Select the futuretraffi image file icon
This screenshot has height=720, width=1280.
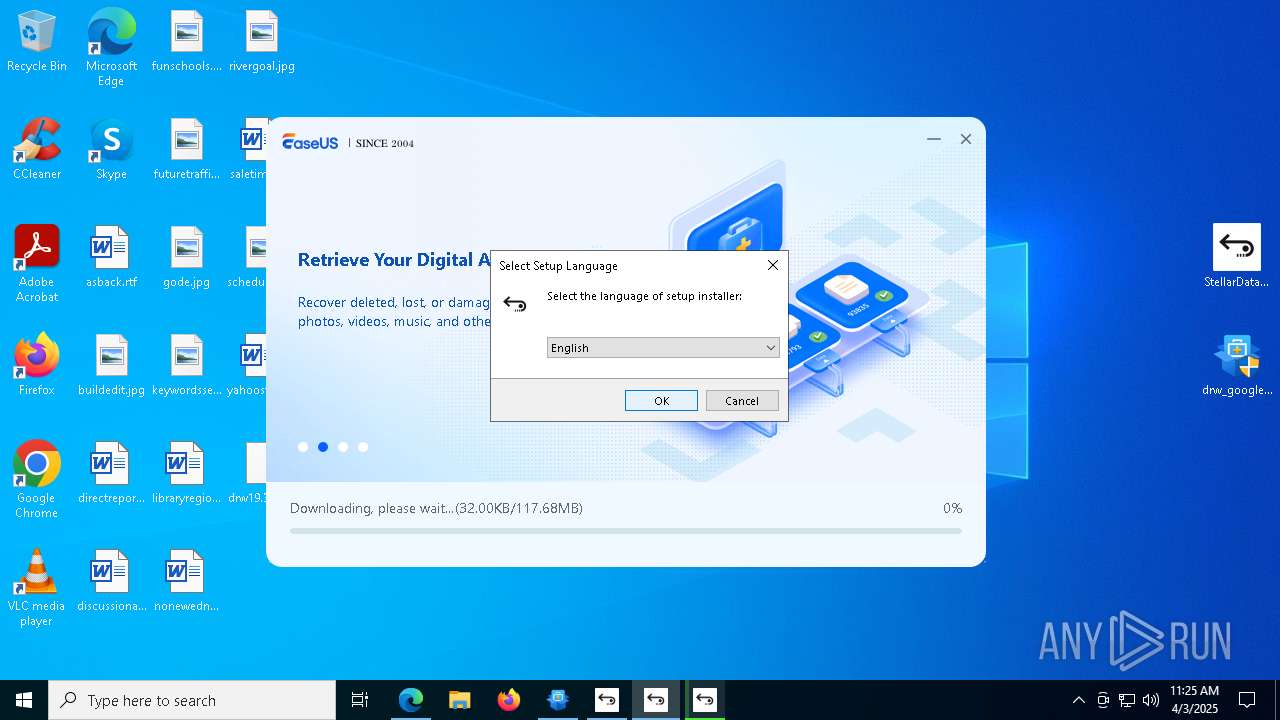click(x=186, y=150)
